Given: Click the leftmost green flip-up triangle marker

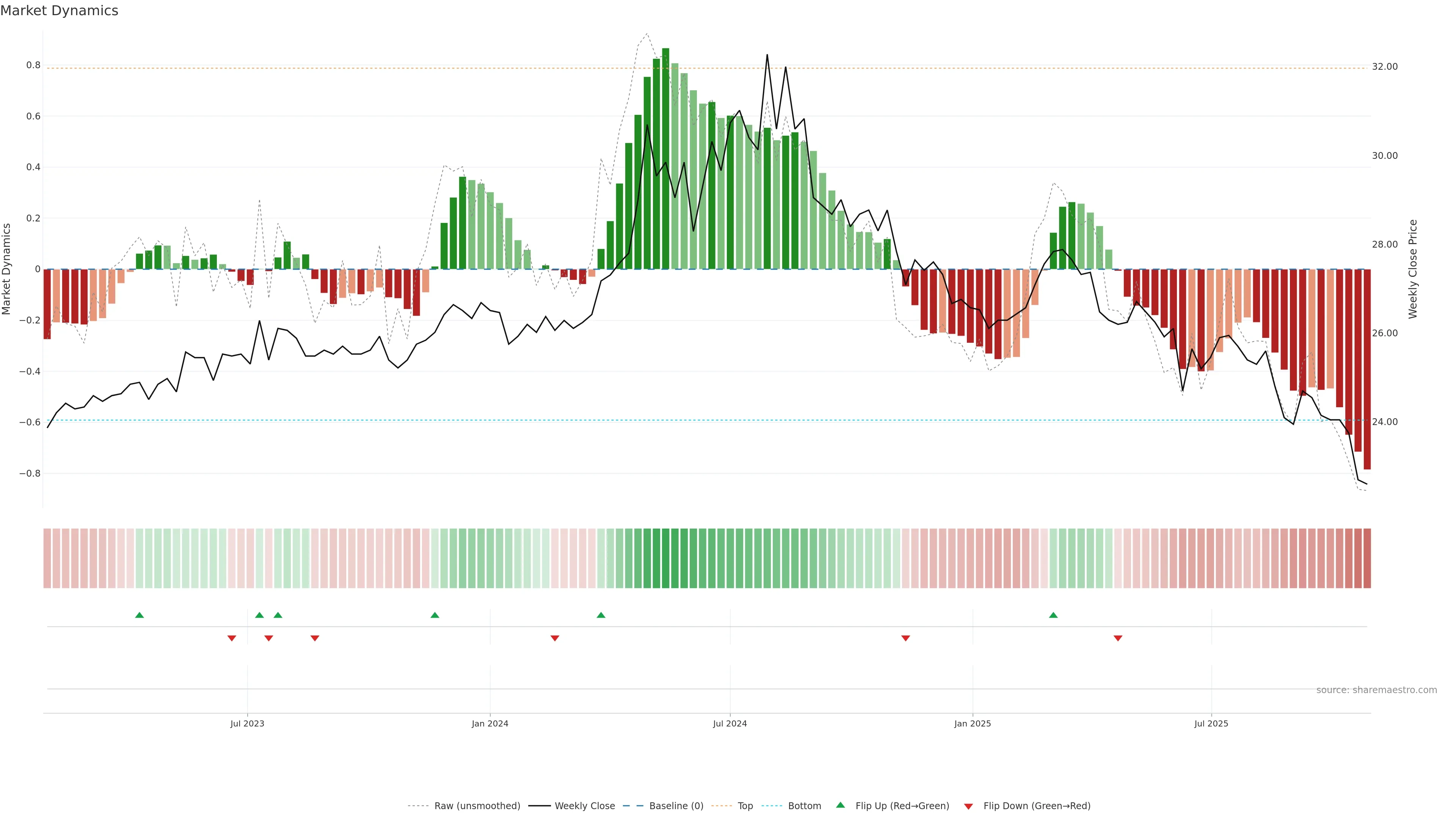Looking at the screenshot, I should point(140,615).
